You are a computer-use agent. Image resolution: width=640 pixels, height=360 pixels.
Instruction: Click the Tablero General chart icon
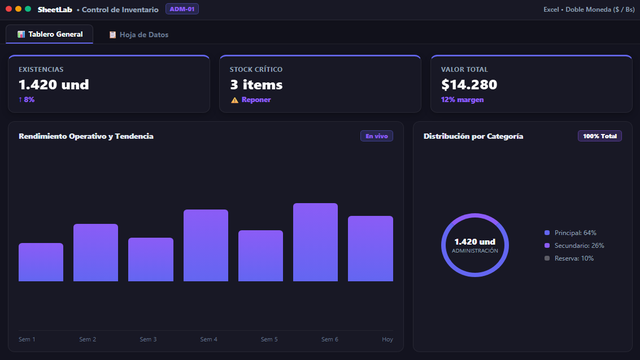tap(21, 34)
